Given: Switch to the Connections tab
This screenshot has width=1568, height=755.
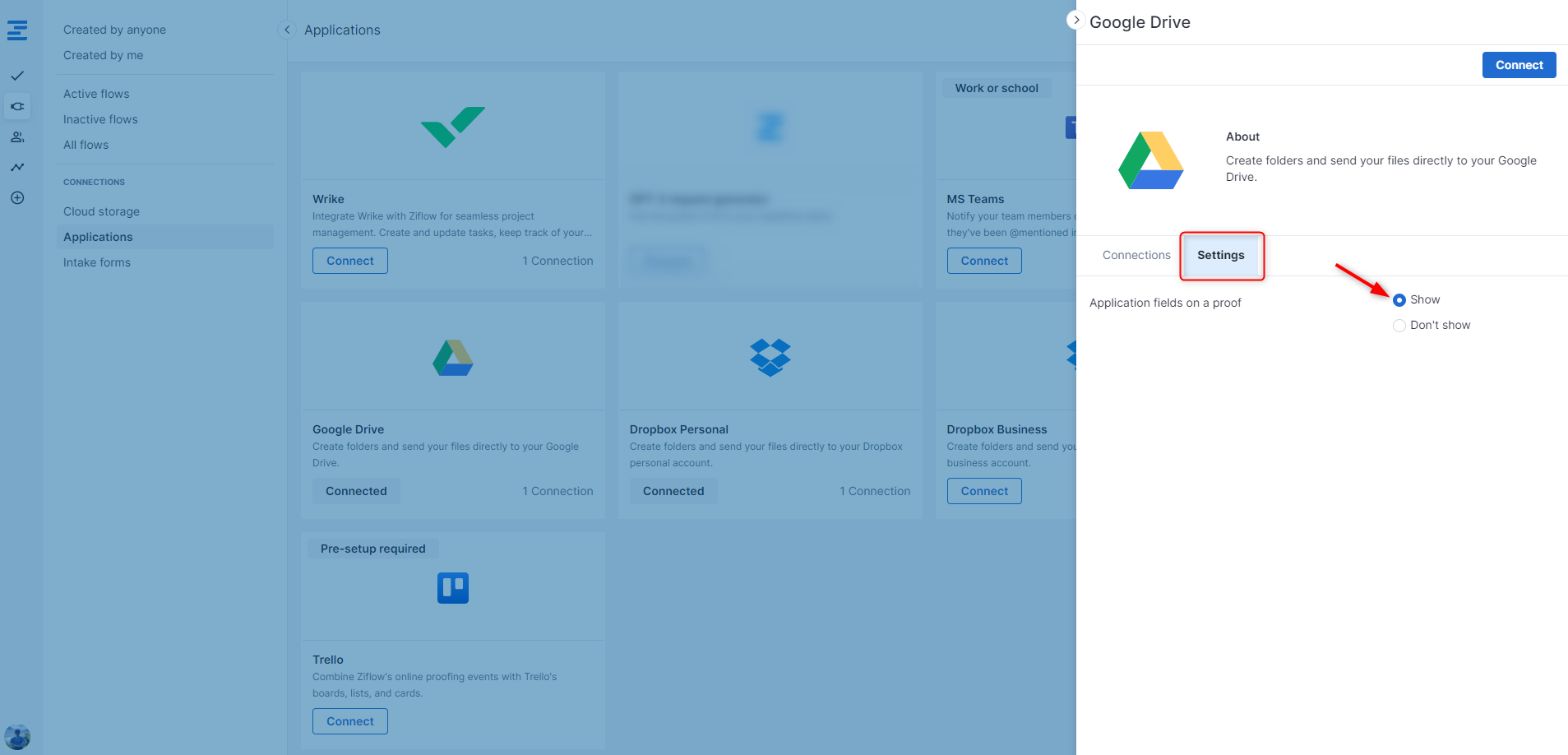Looking at the screenshot, I should click(1136, 256).
